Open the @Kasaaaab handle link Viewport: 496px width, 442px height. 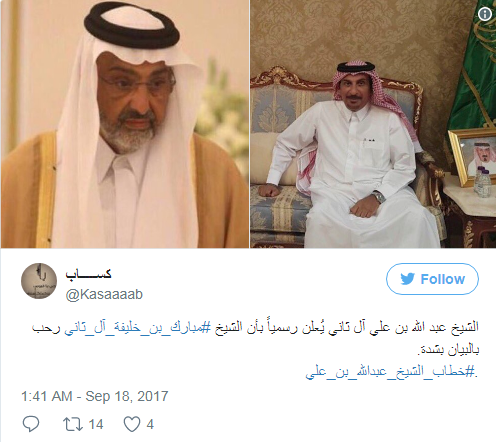point(104,294)
